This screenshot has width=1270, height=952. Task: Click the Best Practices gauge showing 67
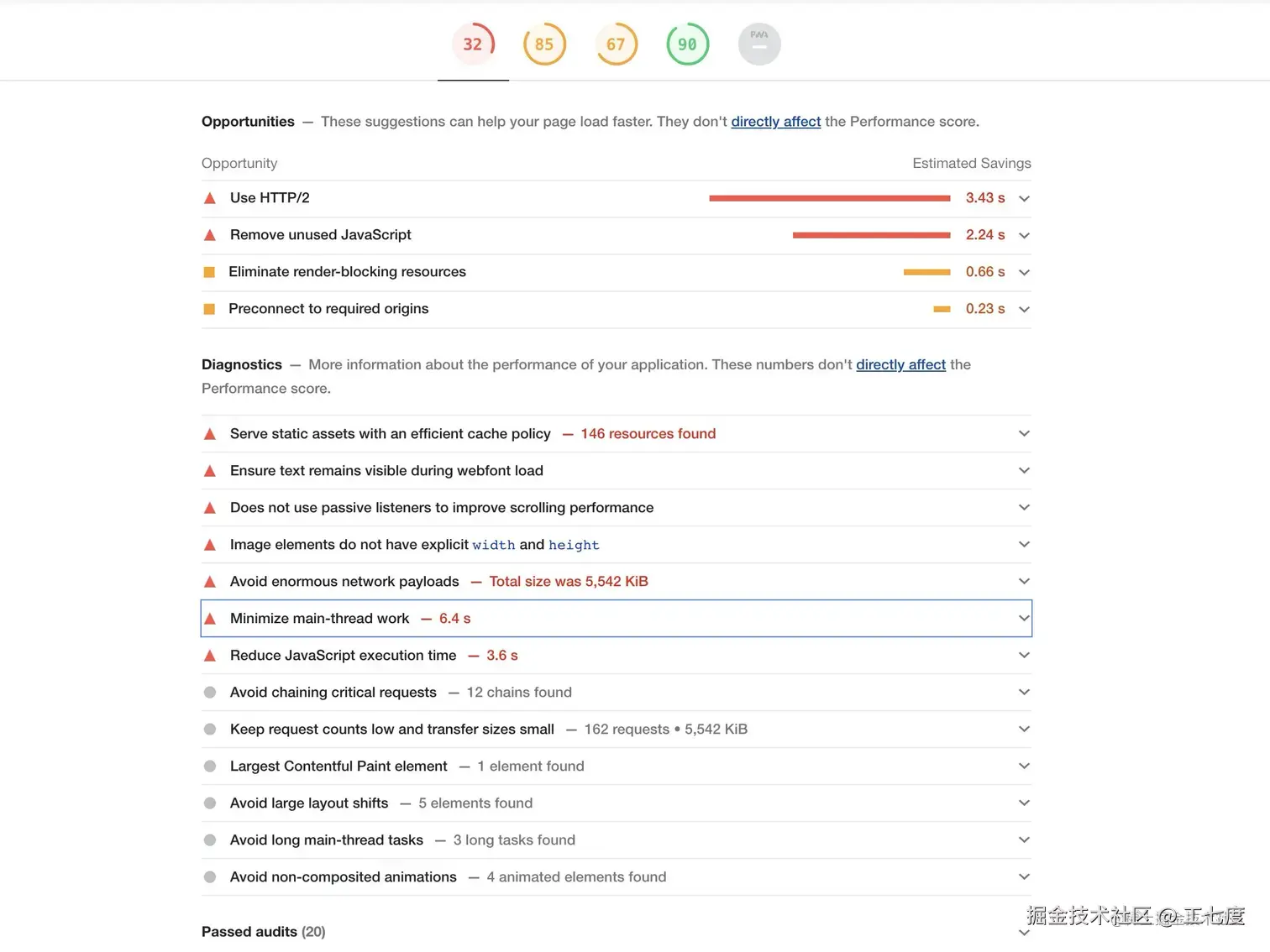[x=616, y=44]
